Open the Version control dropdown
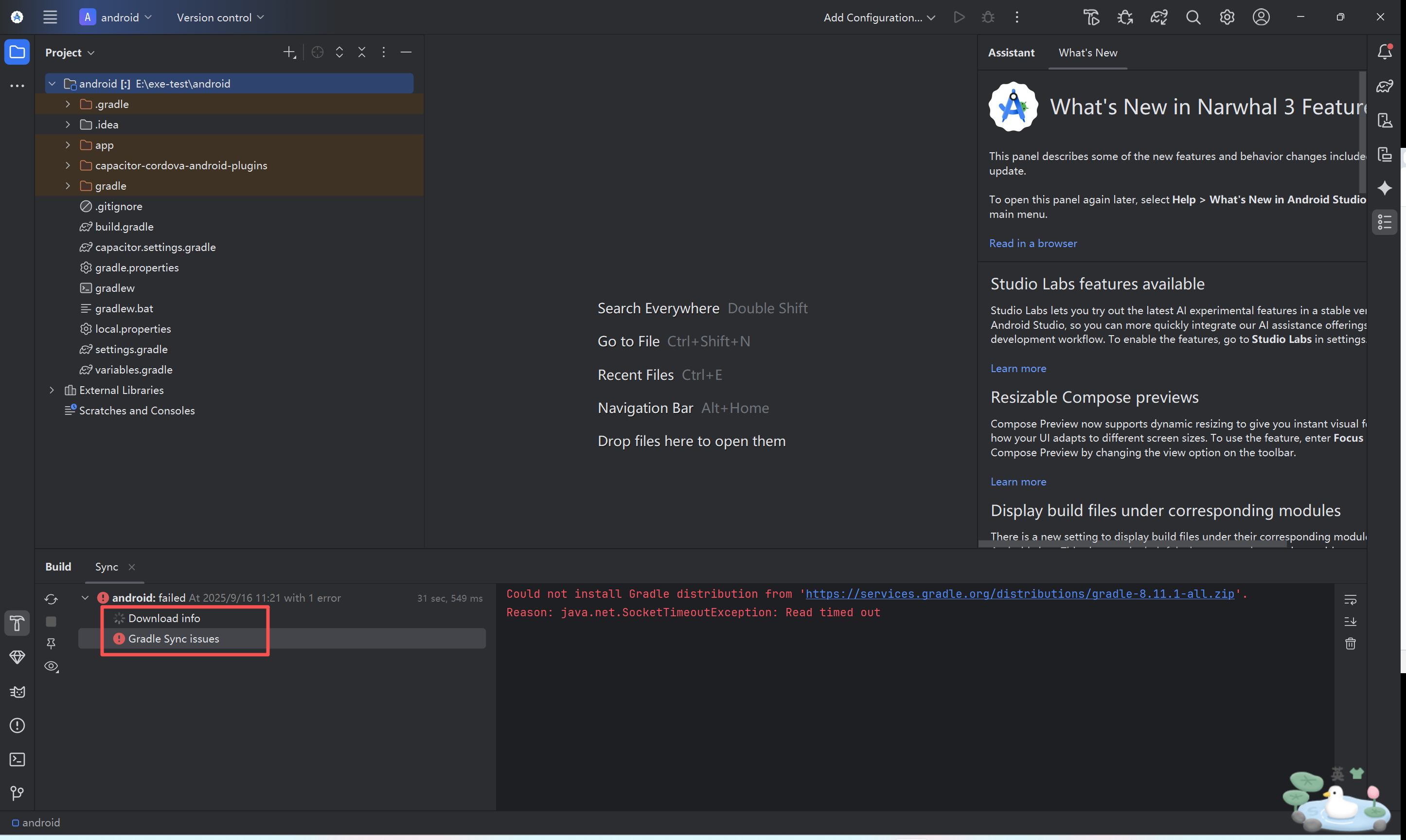Viewport: 1406px width, 840px height. (219, 17)
